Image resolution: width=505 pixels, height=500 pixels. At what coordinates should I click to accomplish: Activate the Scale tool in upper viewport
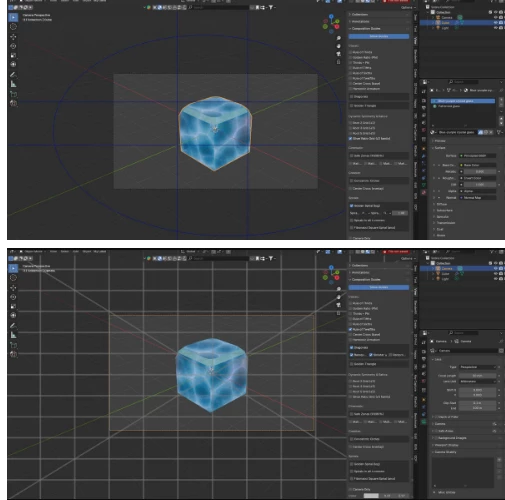point(13,55)
